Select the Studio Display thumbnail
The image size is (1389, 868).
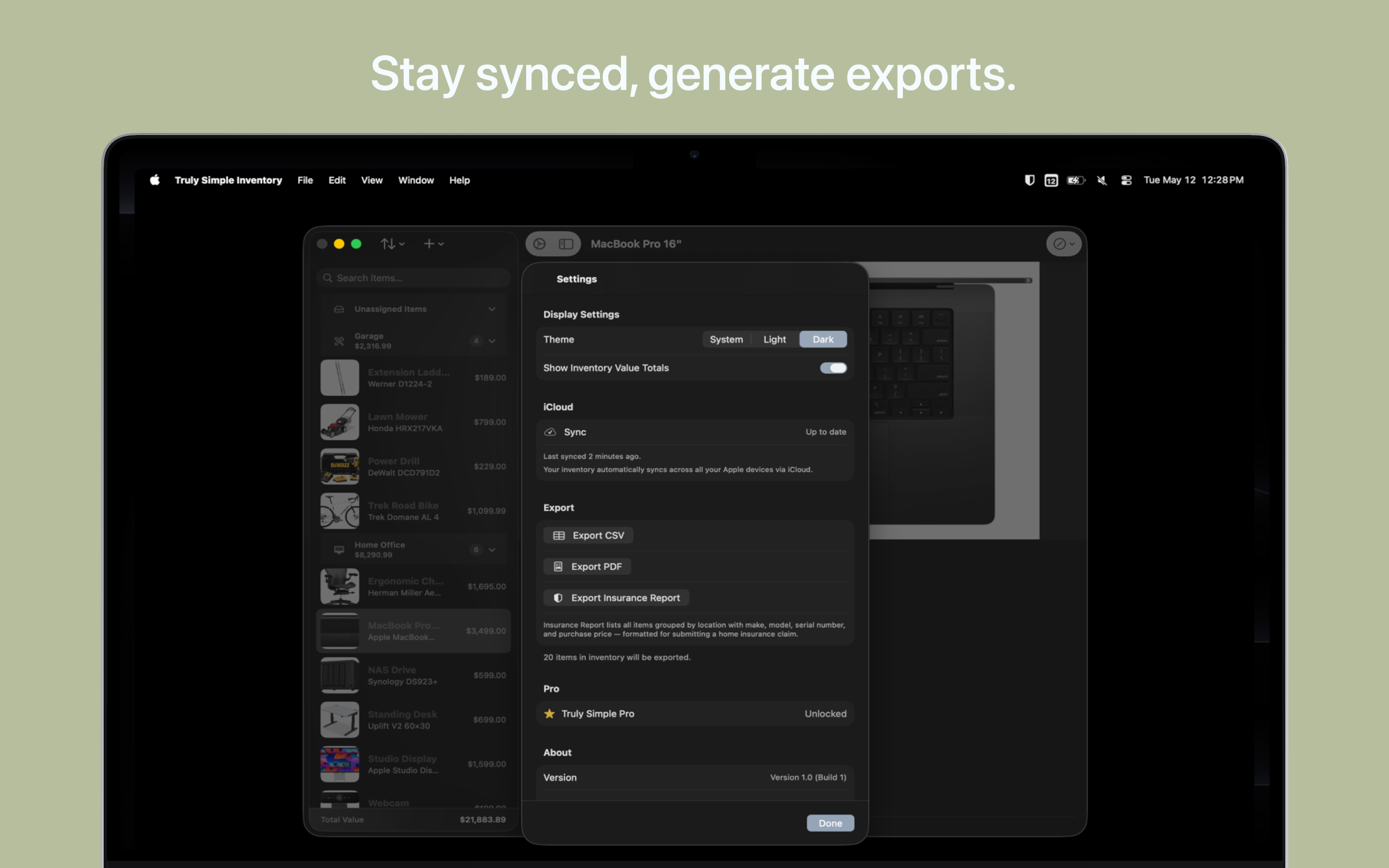point(340,763)
